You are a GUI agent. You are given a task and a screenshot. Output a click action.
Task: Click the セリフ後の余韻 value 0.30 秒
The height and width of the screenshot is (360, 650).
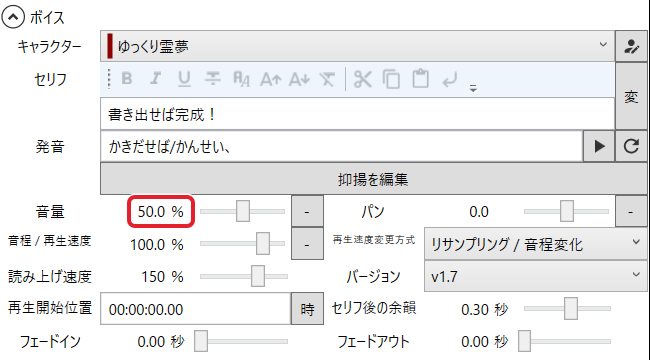485,309
